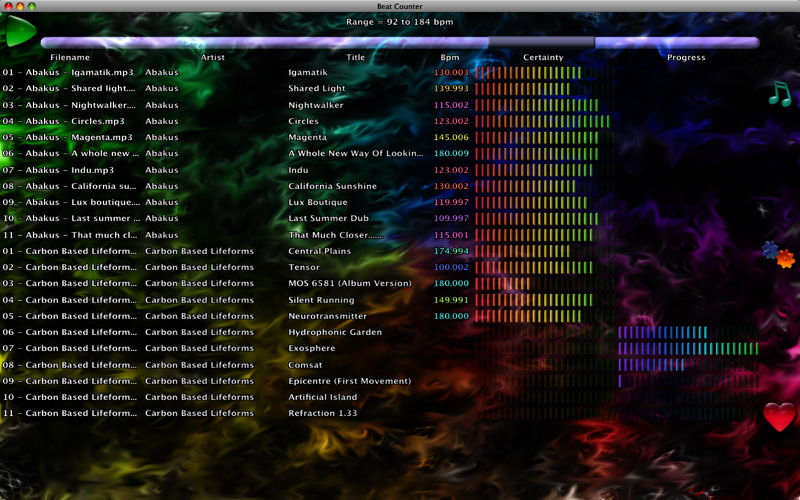
Task: Click the Artist cell in the Tensor row
Action: [x=199, y=267]
